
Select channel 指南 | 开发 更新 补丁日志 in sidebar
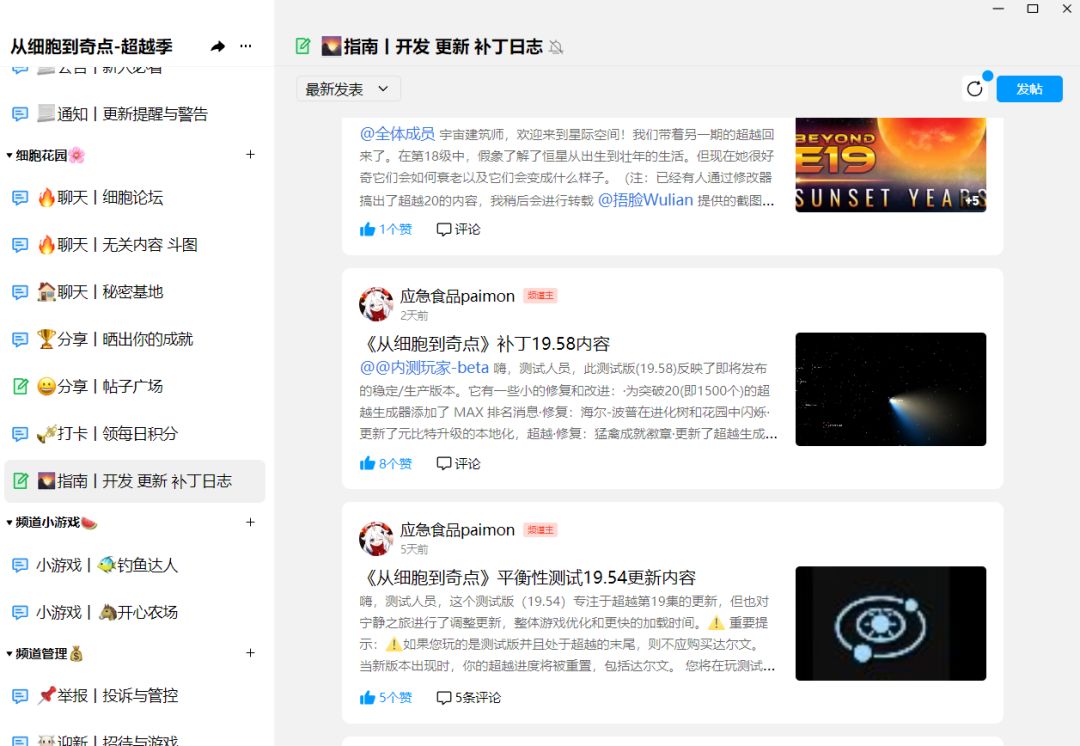click(x=134, y=481)
